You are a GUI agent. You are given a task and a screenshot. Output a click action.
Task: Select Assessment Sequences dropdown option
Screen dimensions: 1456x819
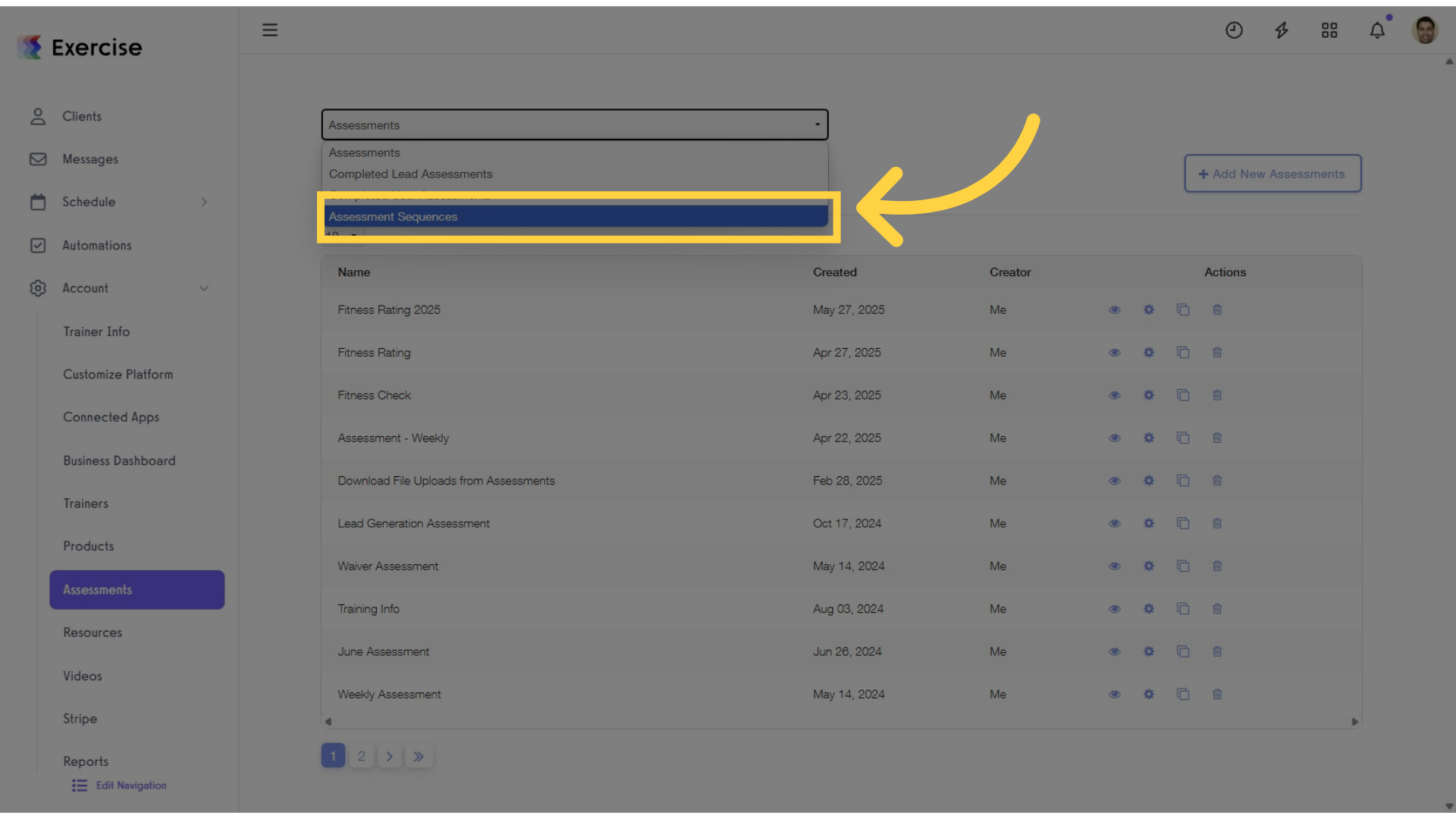[576, 216]
